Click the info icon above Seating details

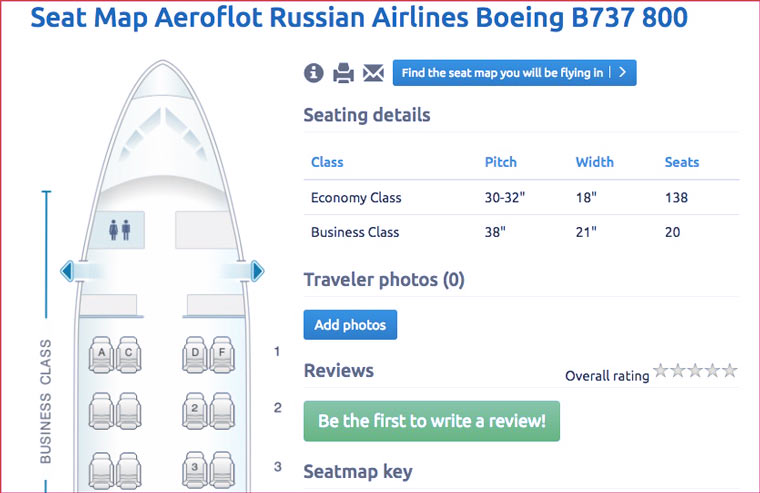(314, 73)
